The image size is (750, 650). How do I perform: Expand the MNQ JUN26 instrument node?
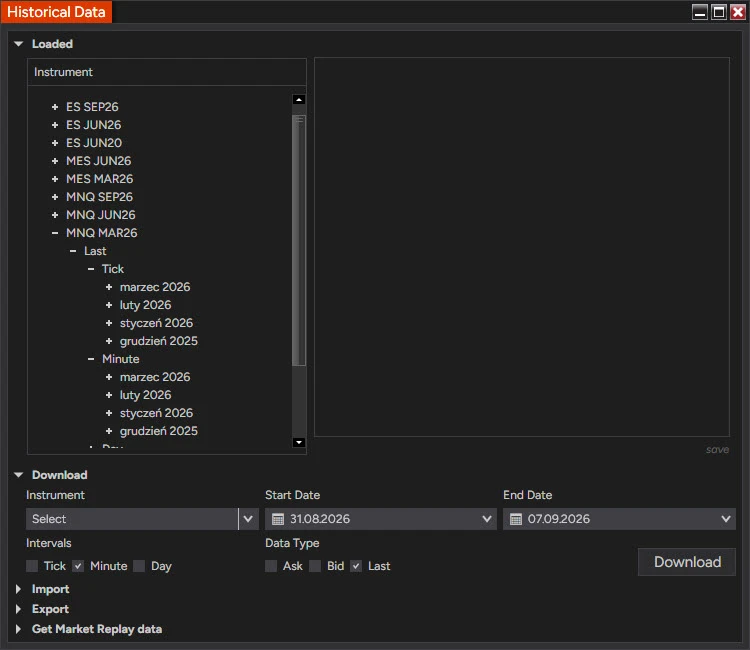point(55,215)
